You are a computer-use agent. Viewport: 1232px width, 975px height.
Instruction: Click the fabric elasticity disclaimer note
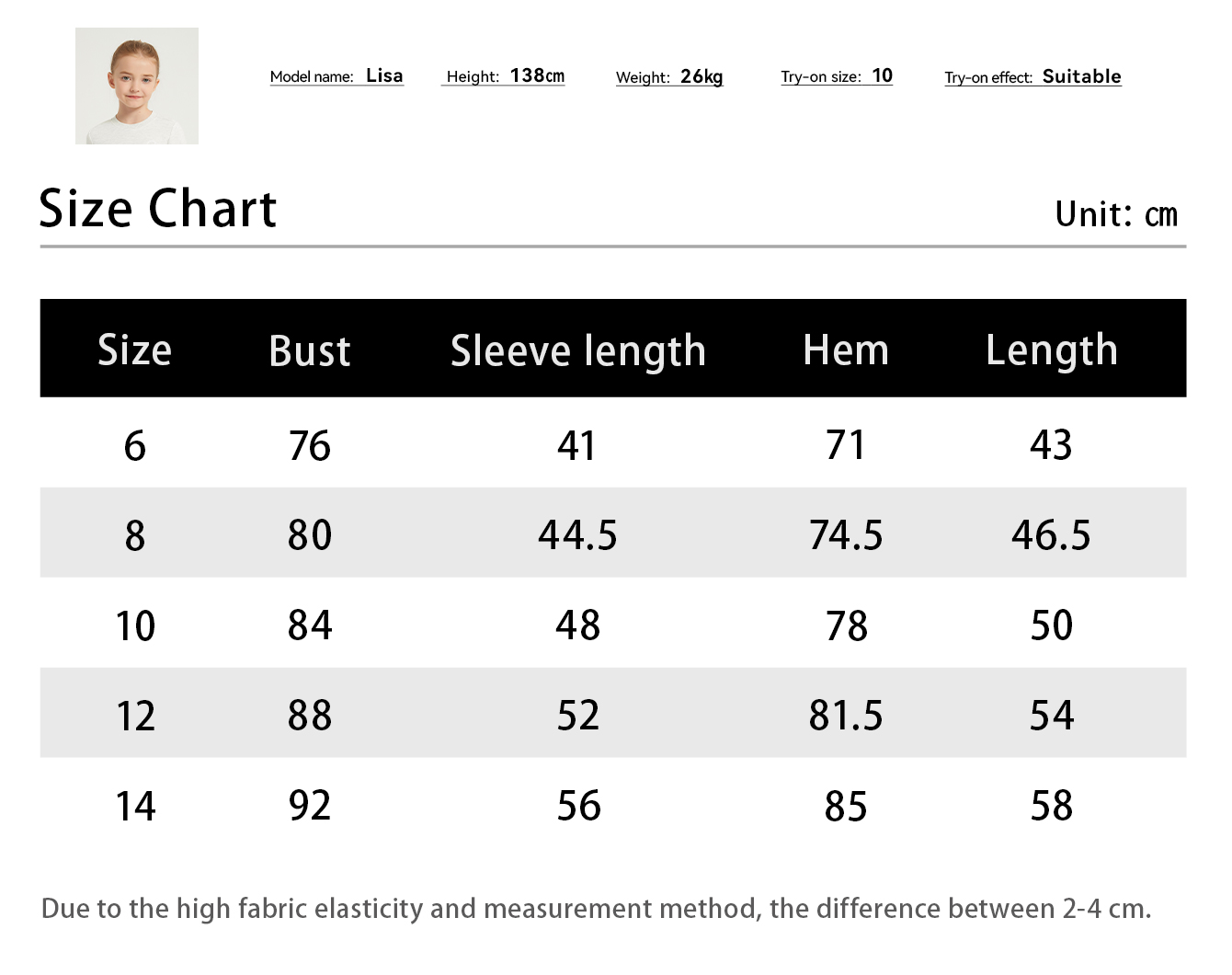click(596, 909)
